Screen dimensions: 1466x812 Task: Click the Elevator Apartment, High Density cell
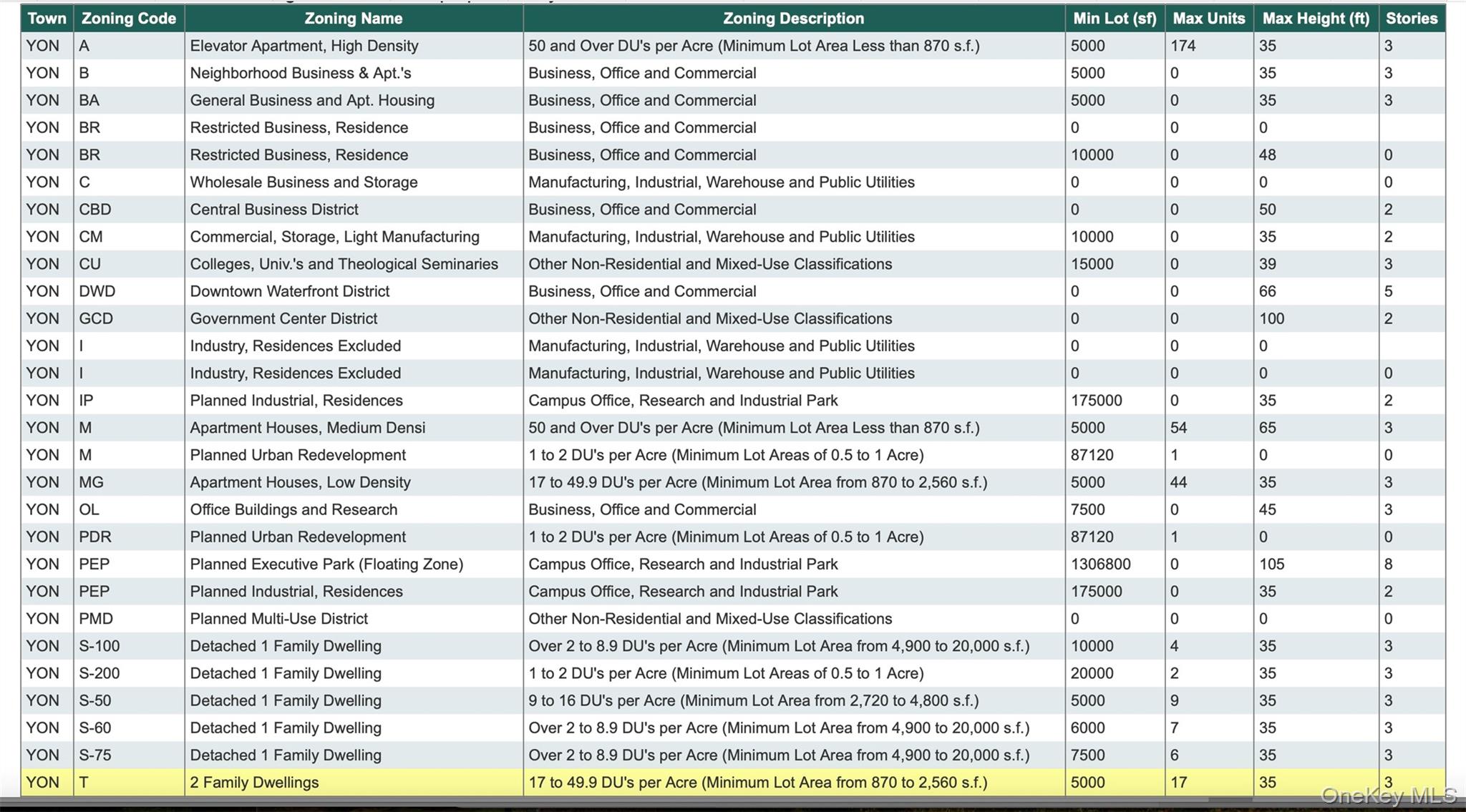(x=304, y=46)
